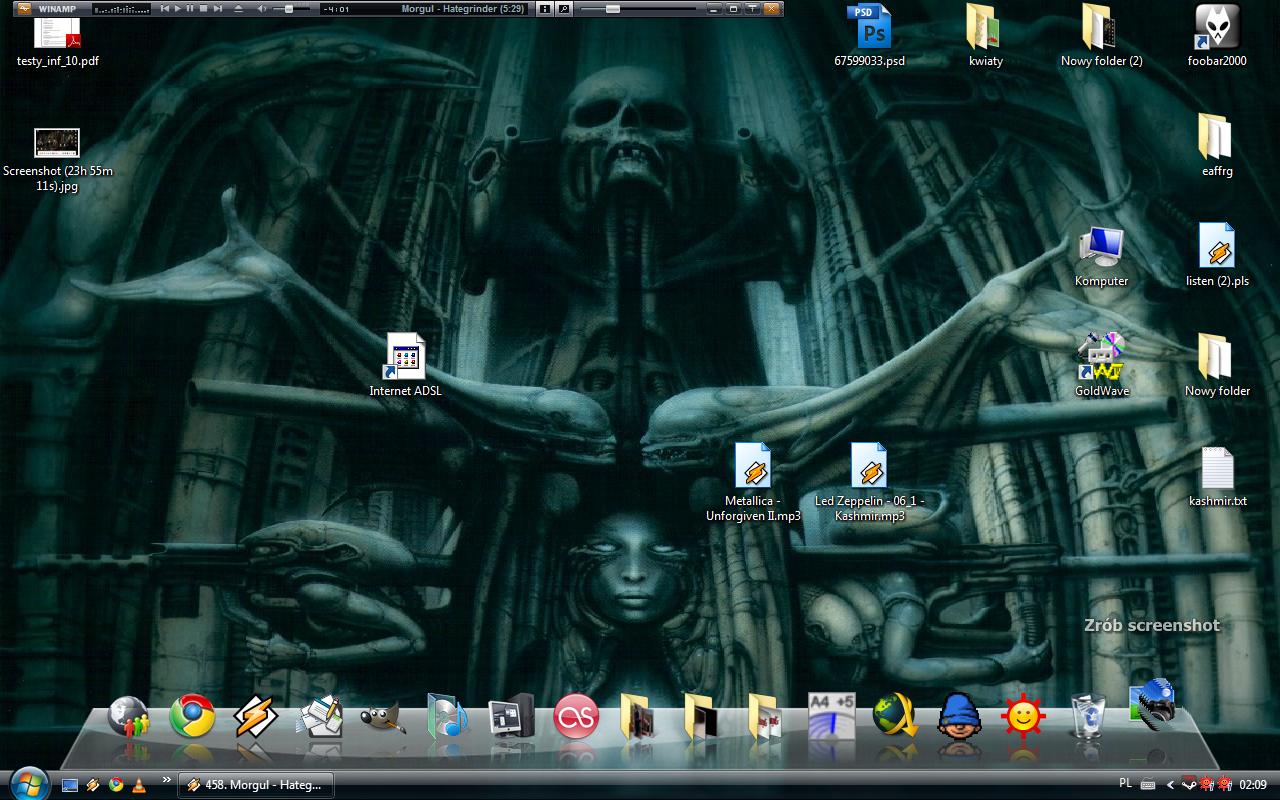Open the Recycle Bin in the dock
This screenshot has height=800, width=1280.
(1087, 717)
